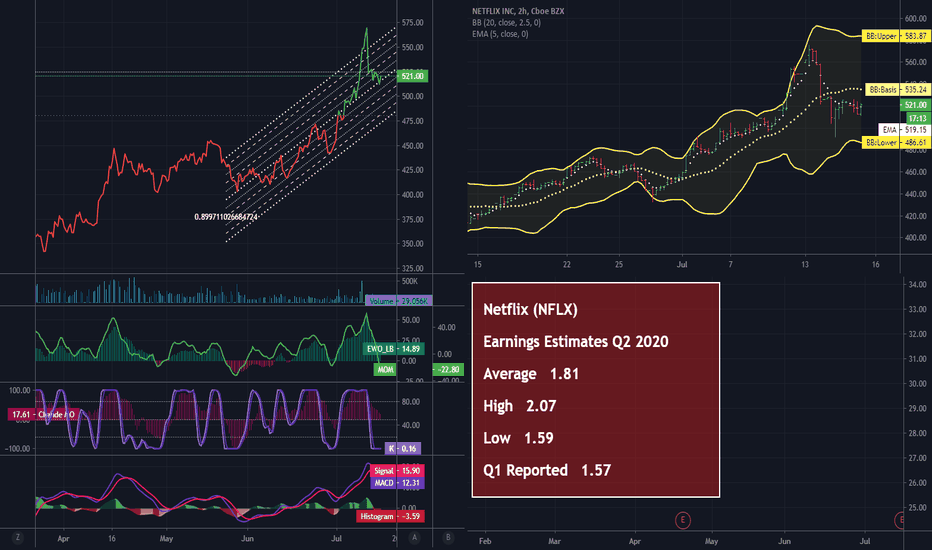Image resolution: width=932 pixels, height=550 pixels.
Task: Click the green 521.00 label on right chart
Action: [x=916, y=105]
